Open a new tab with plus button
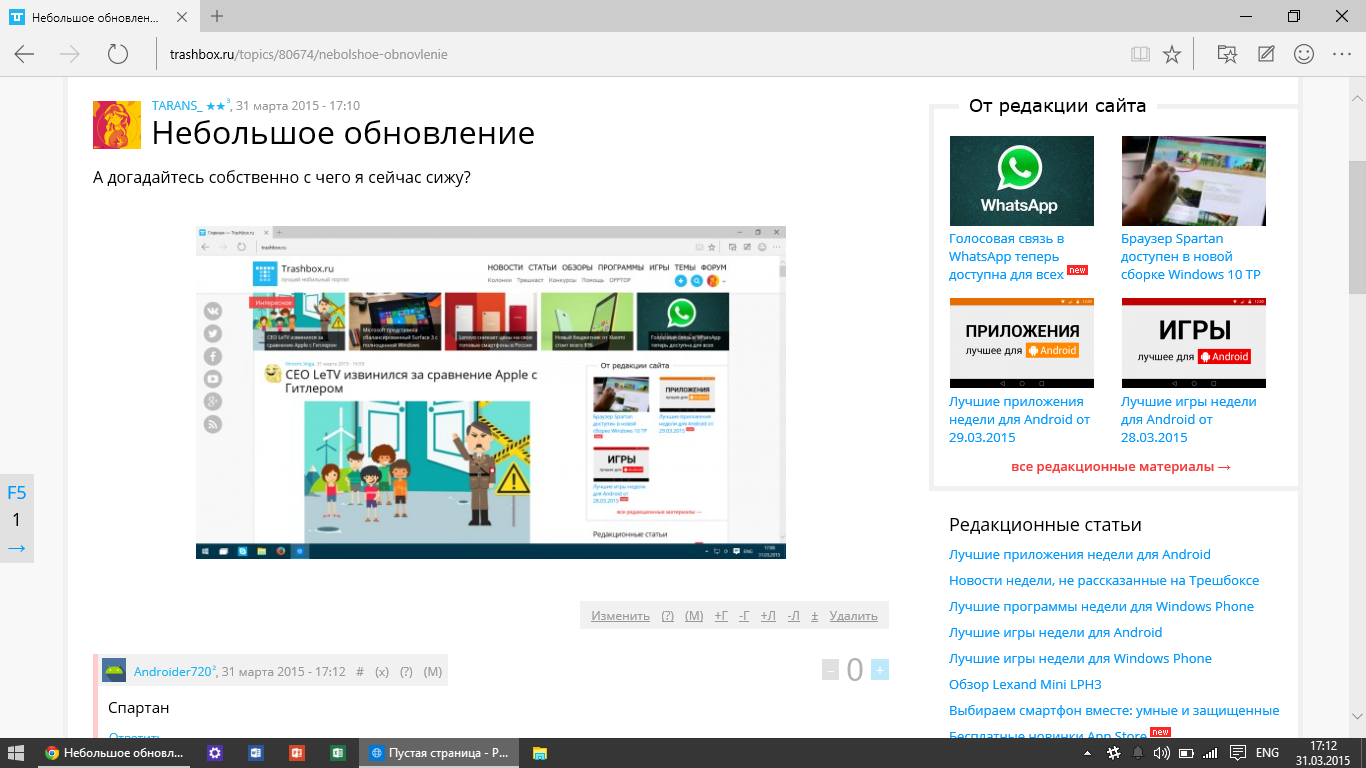Viewport: 1366px width, 768px height. point(217,16)
